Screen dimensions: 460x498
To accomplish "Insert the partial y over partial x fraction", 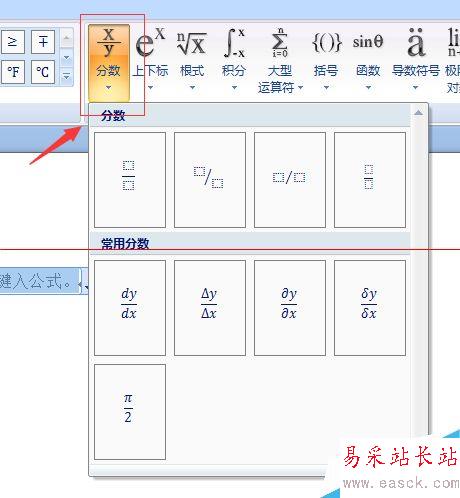I will click(290, 308).
